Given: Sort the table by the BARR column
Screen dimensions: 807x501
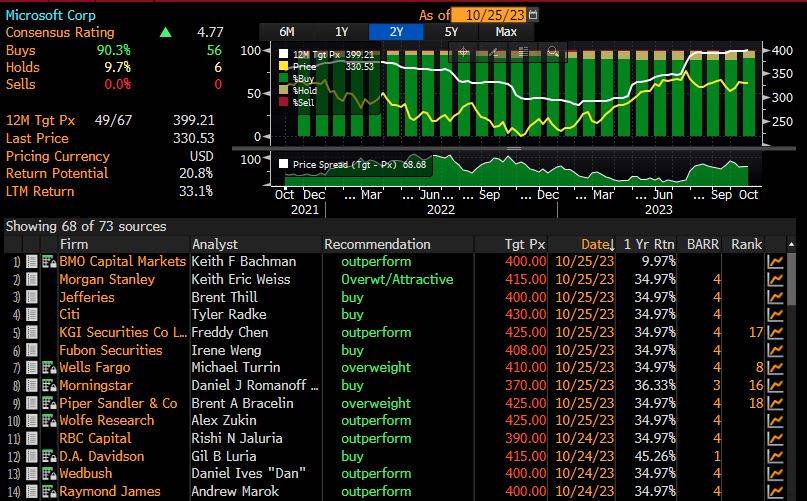Looking at the screenshot, I should 703,244.
